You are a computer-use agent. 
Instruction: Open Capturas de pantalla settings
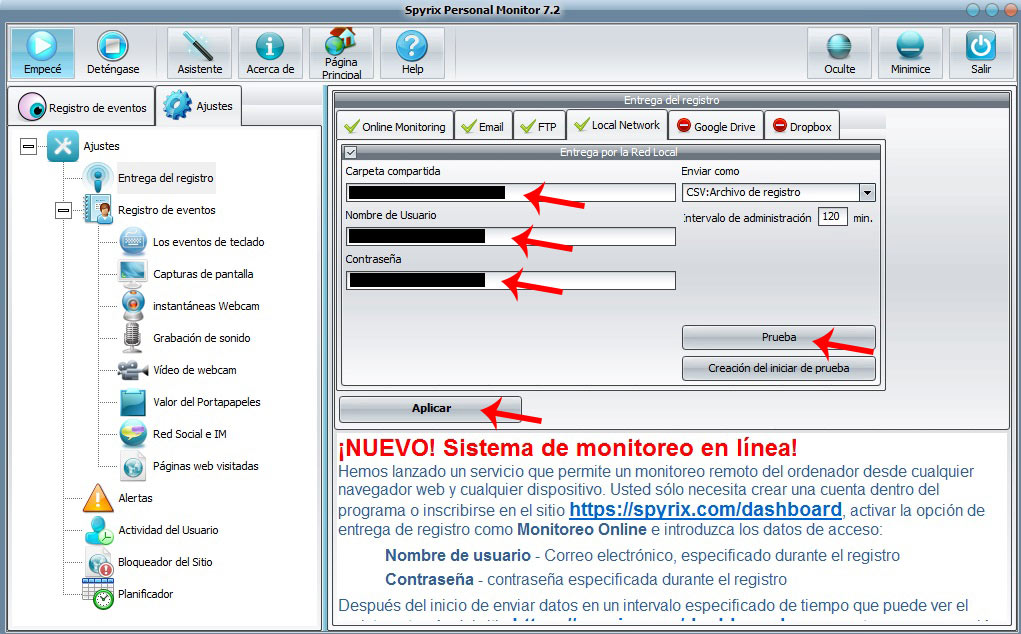[203, 274]
